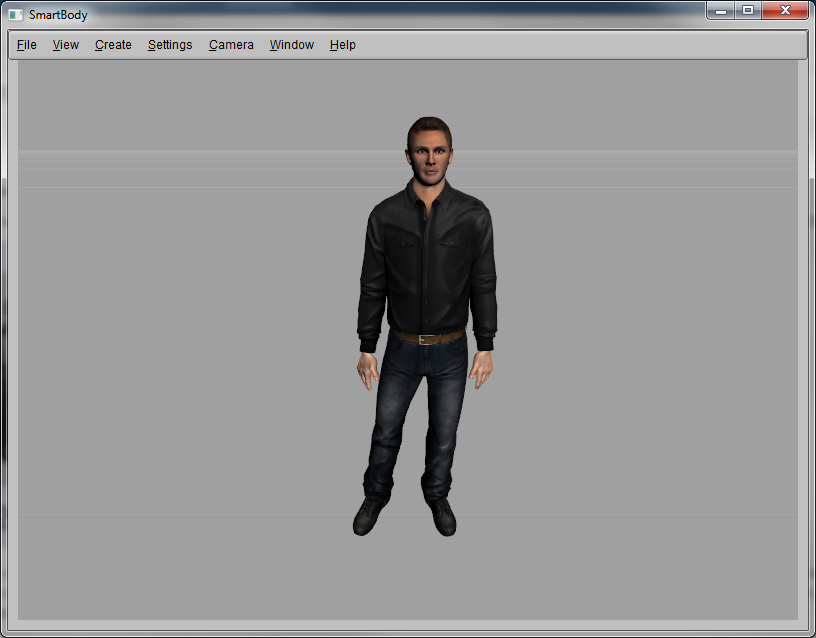Open the View menu
This screenshot has width=816, height=638.
pos(66,45)
